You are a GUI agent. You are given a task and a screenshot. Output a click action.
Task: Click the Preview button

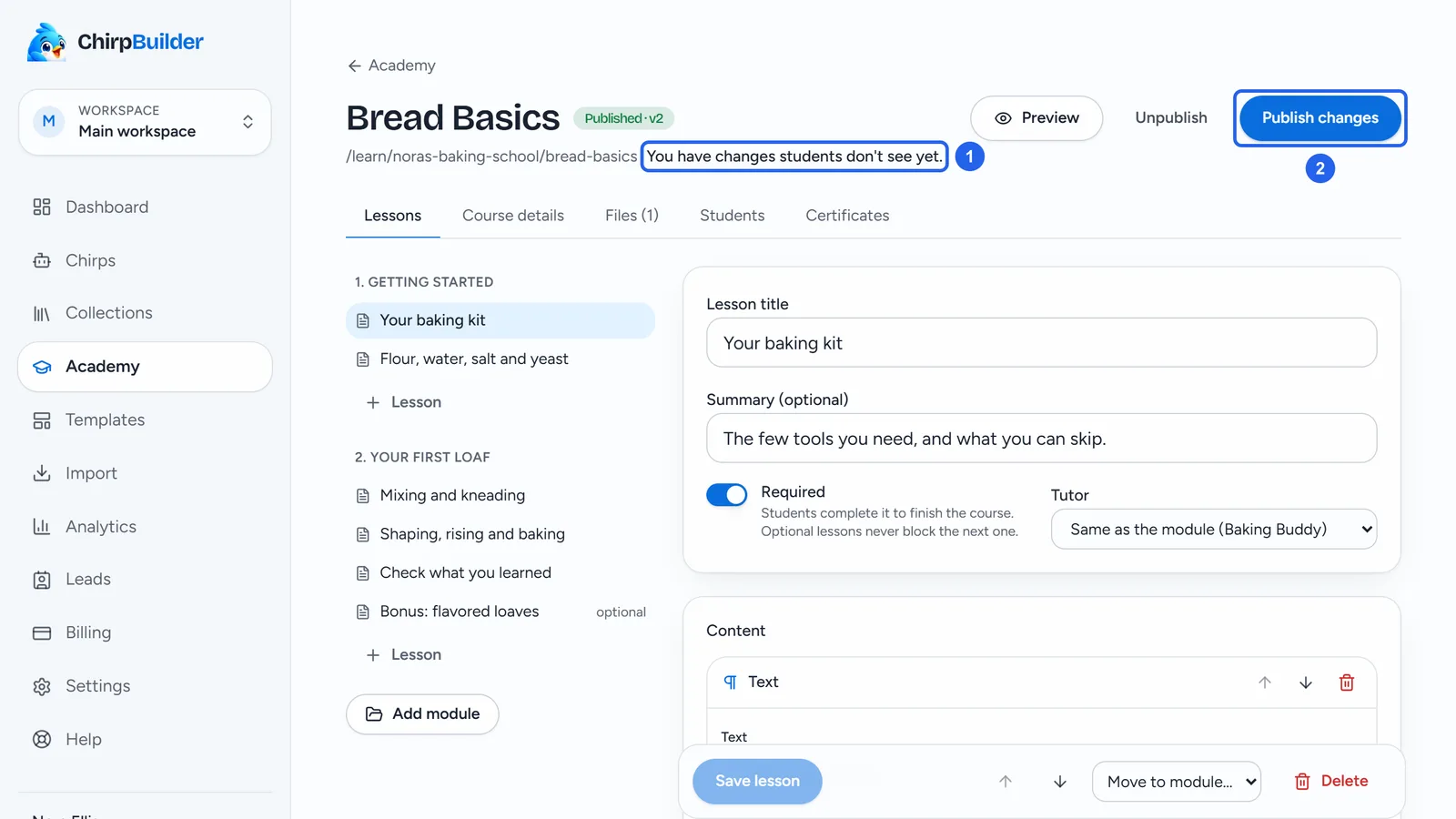[x=1036, y=118]
